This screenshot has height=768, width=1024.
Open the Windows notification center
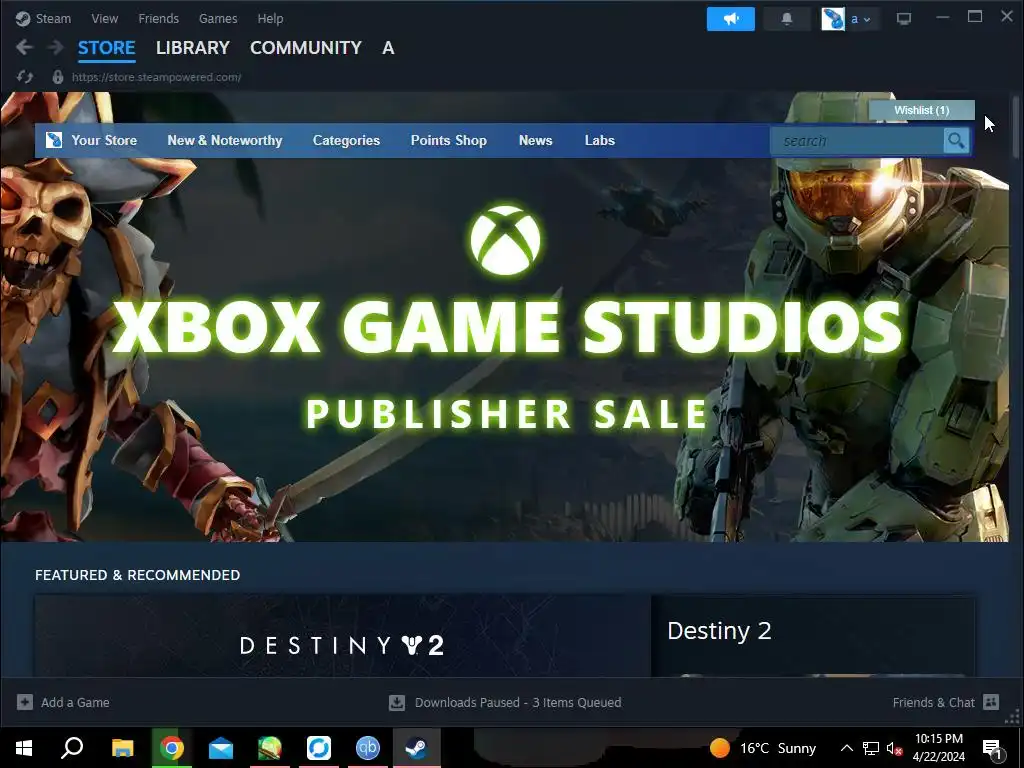tap(993, 748)
